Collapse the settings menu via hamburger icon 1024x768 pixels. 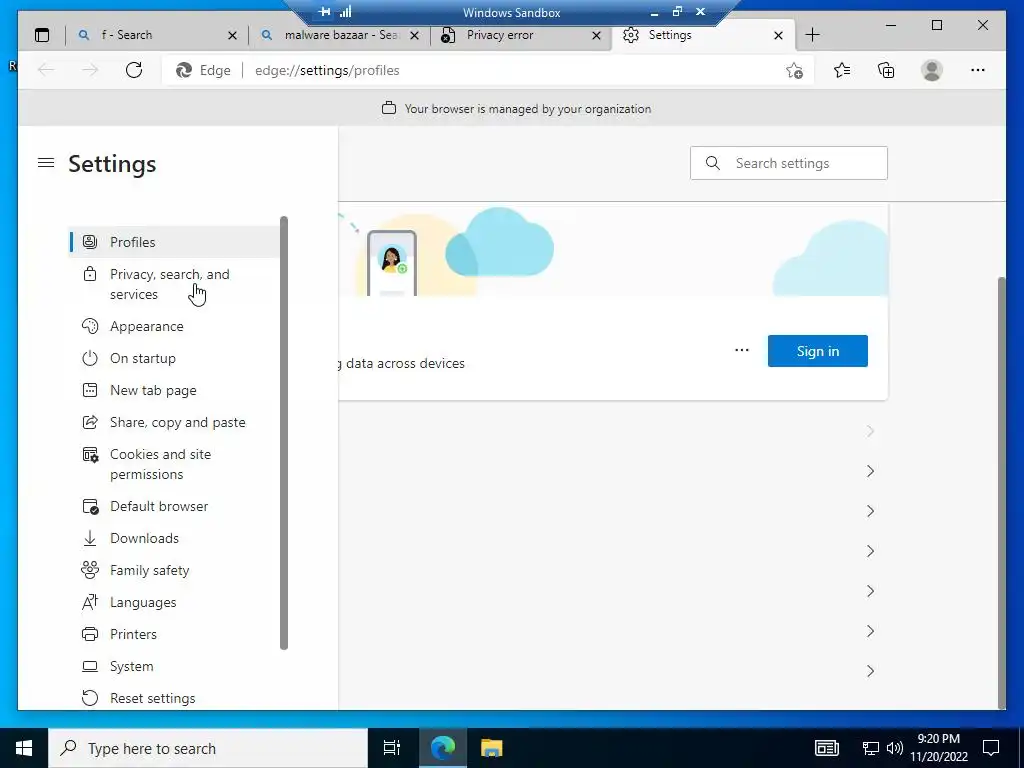(46, 163)
